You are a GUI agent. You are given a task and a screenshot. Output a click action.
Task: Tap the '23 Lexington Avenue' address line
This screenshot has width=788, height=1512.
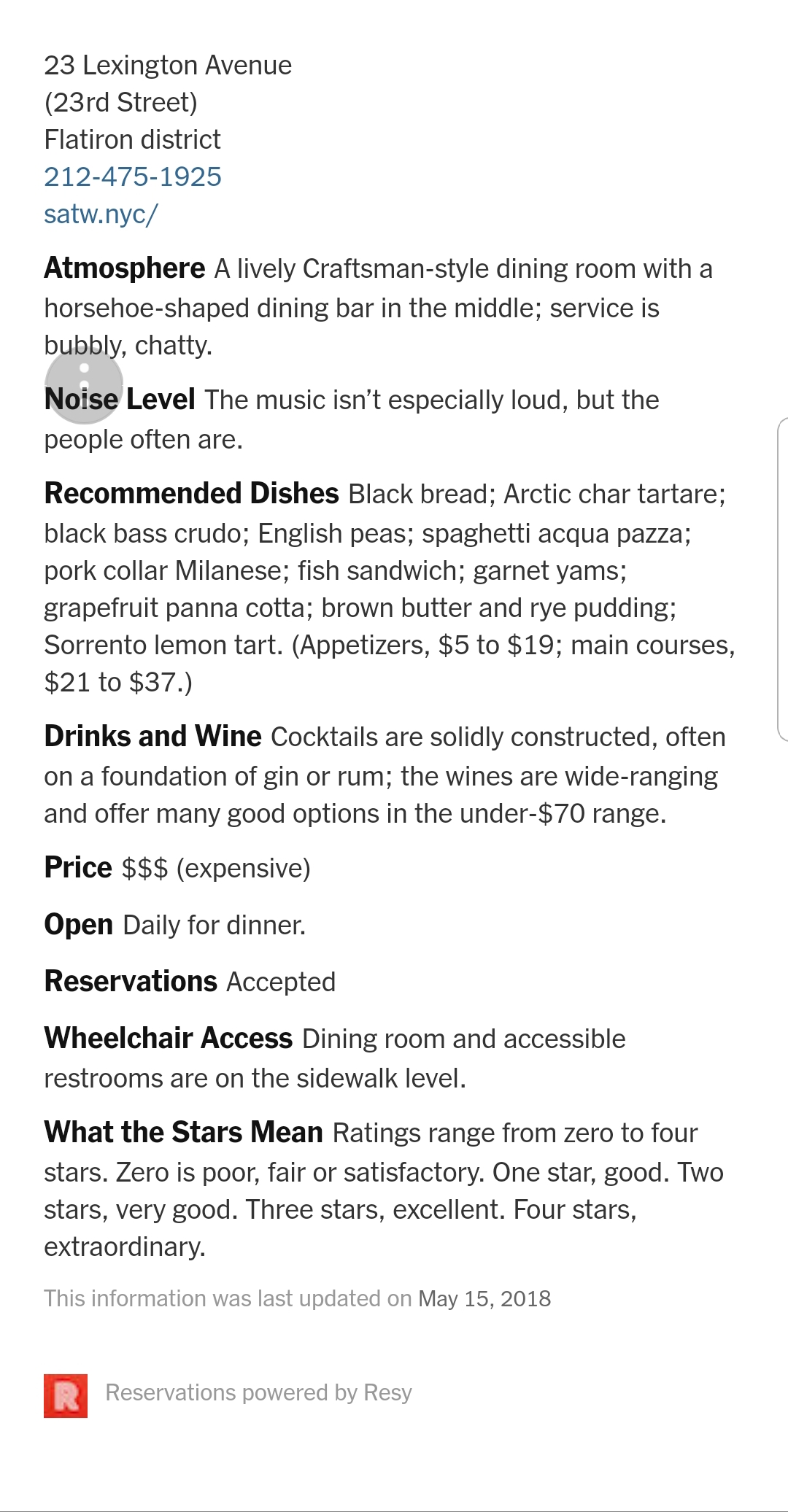(x=168, y=66)
